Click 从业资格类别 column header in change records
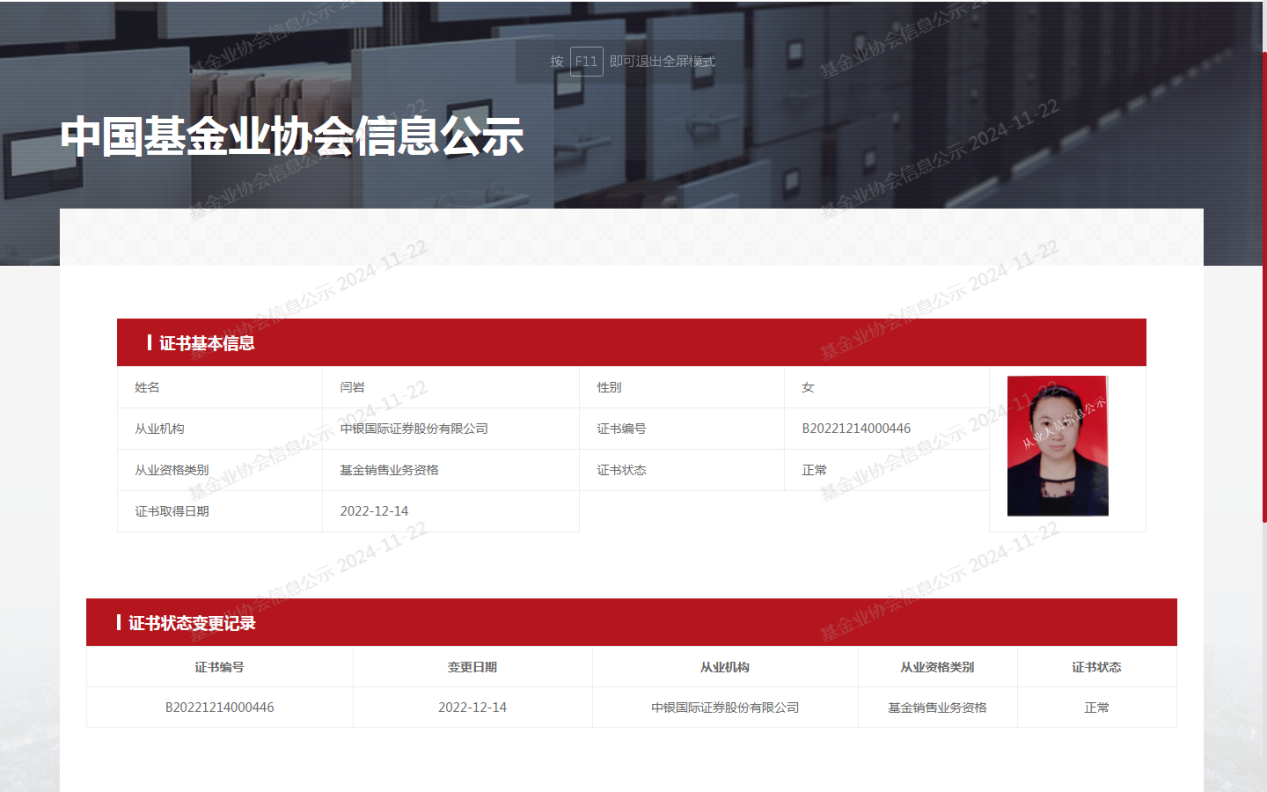The width and height of the screenshot is (1267, 792). pos(937,667)
